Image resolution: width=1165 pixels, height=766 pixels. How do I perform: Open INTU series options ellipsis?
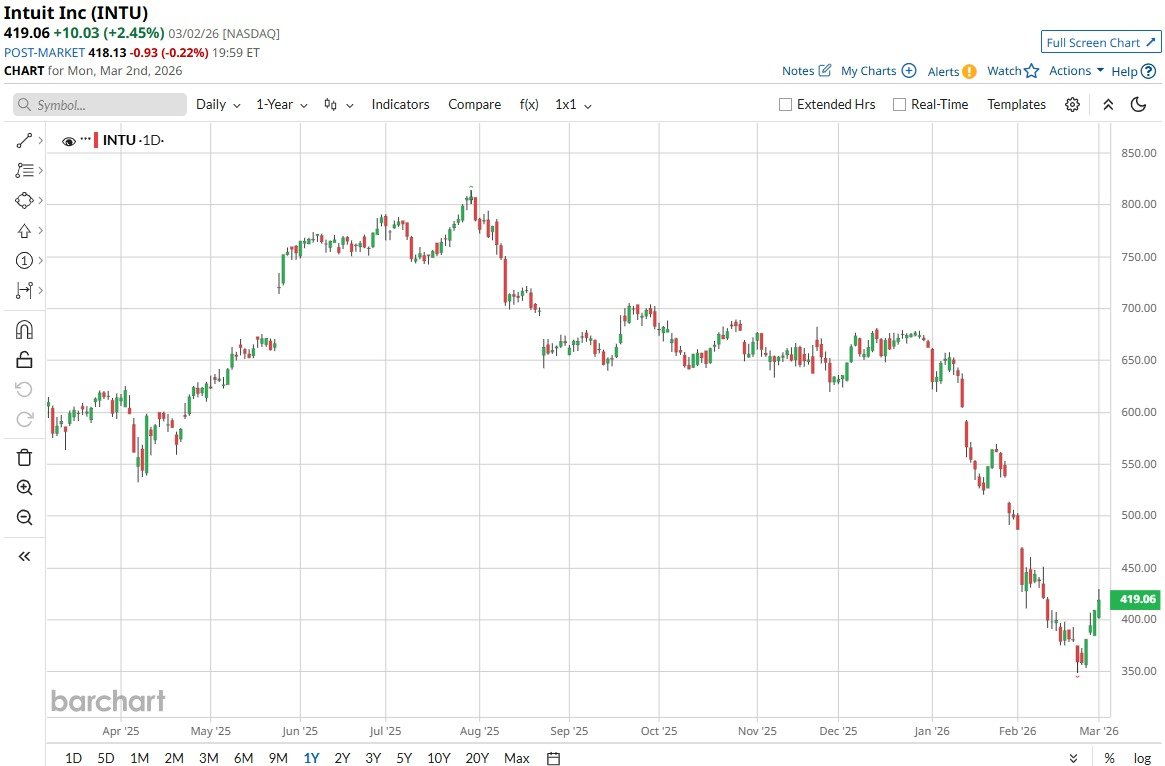coord(85,139)
